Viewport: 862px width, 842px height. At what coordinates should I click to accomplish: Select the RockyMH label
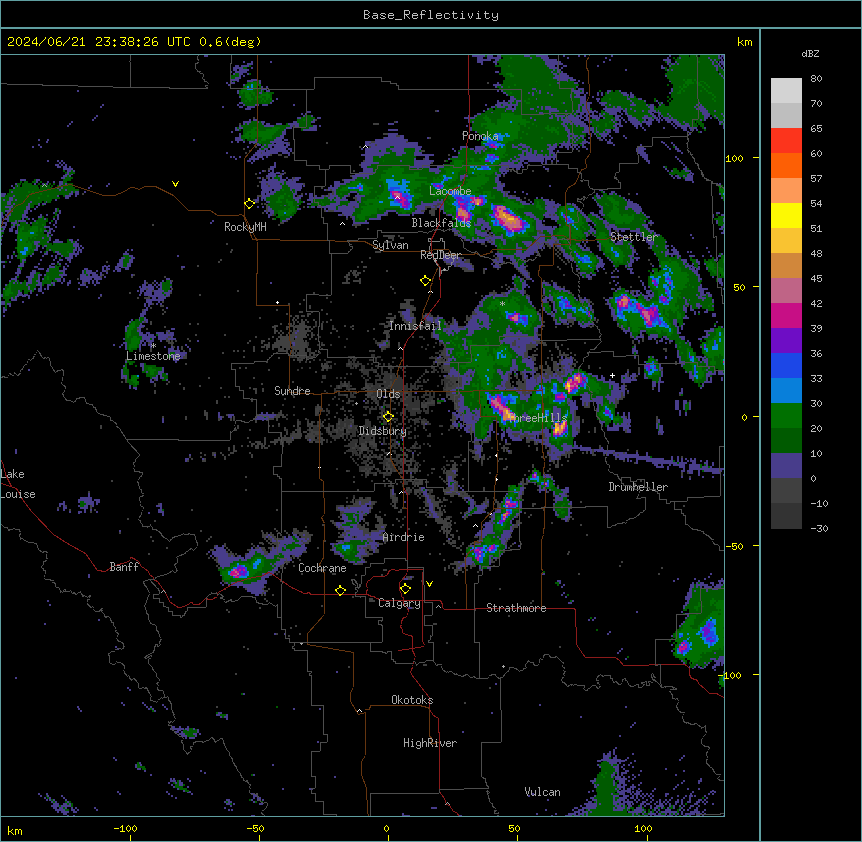245,227
